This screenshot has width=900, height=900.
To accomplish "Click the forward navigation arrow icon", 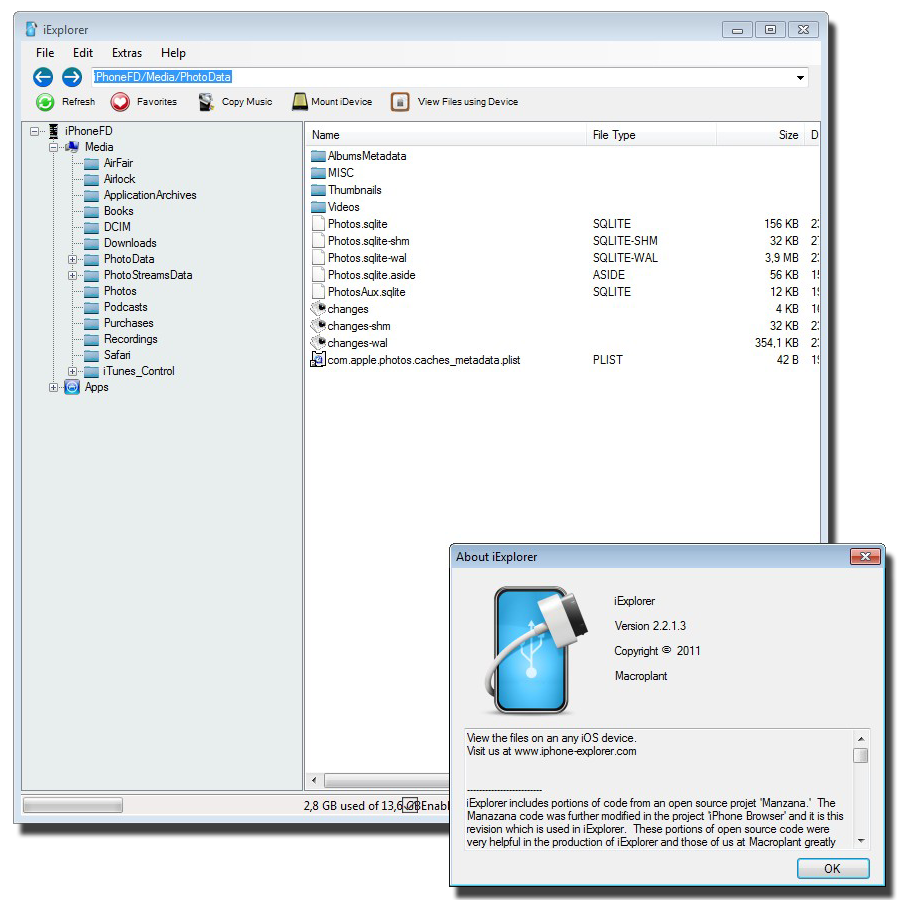I will 72,77.
